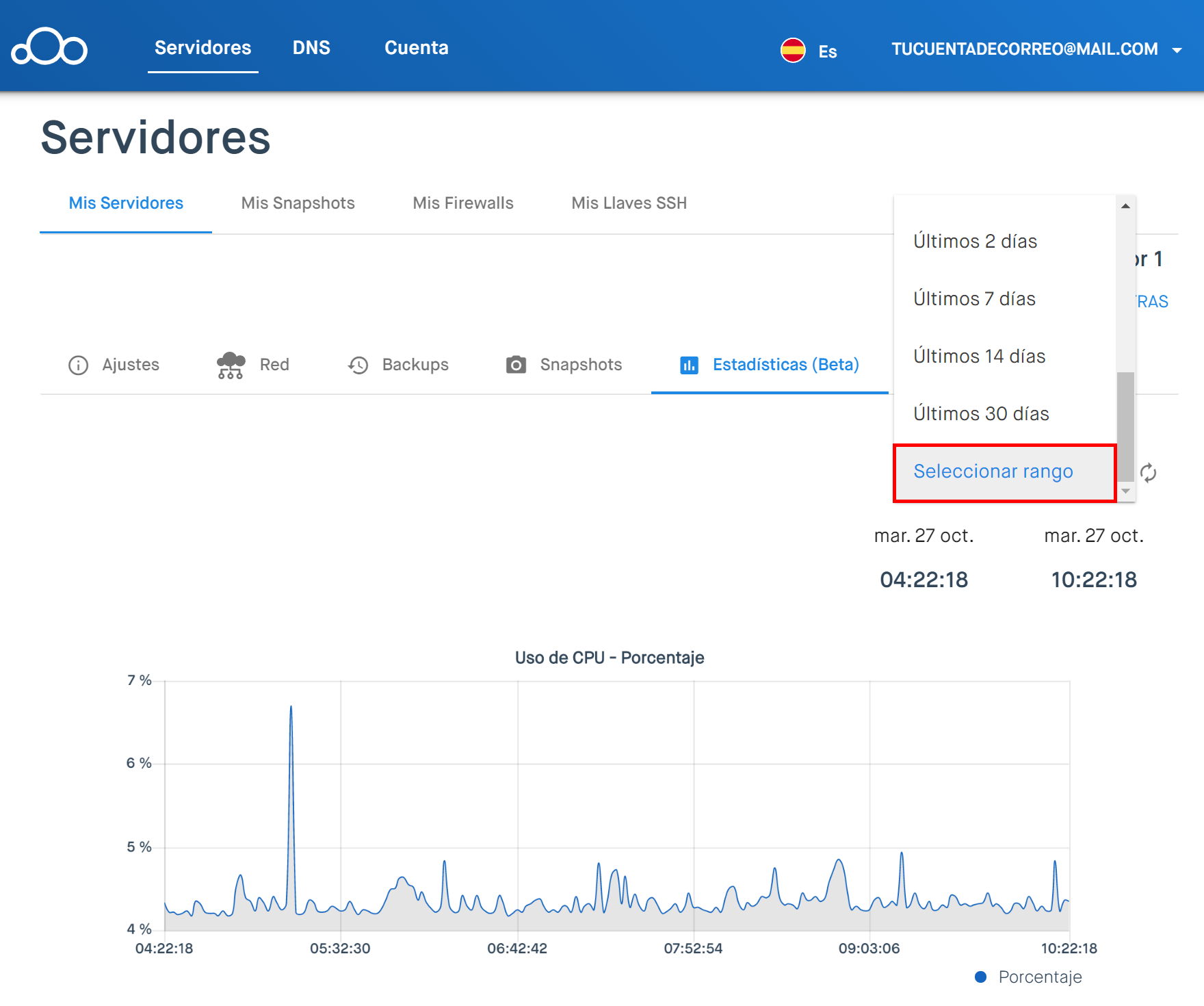The image size is (1204, 1006).
Task: Open the Servidores top menu
Action: [x=203, y=48]
